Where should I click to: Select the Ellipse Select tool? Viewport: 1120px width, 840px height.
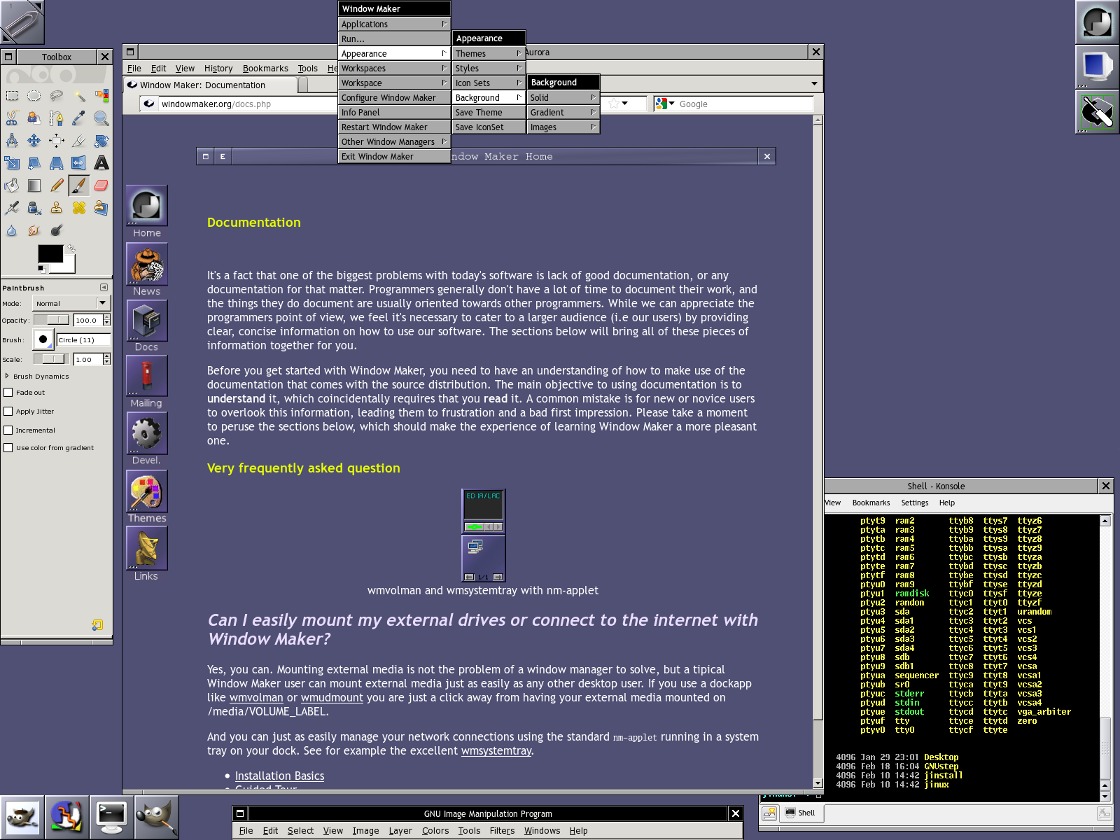click(x=34, y=96)
